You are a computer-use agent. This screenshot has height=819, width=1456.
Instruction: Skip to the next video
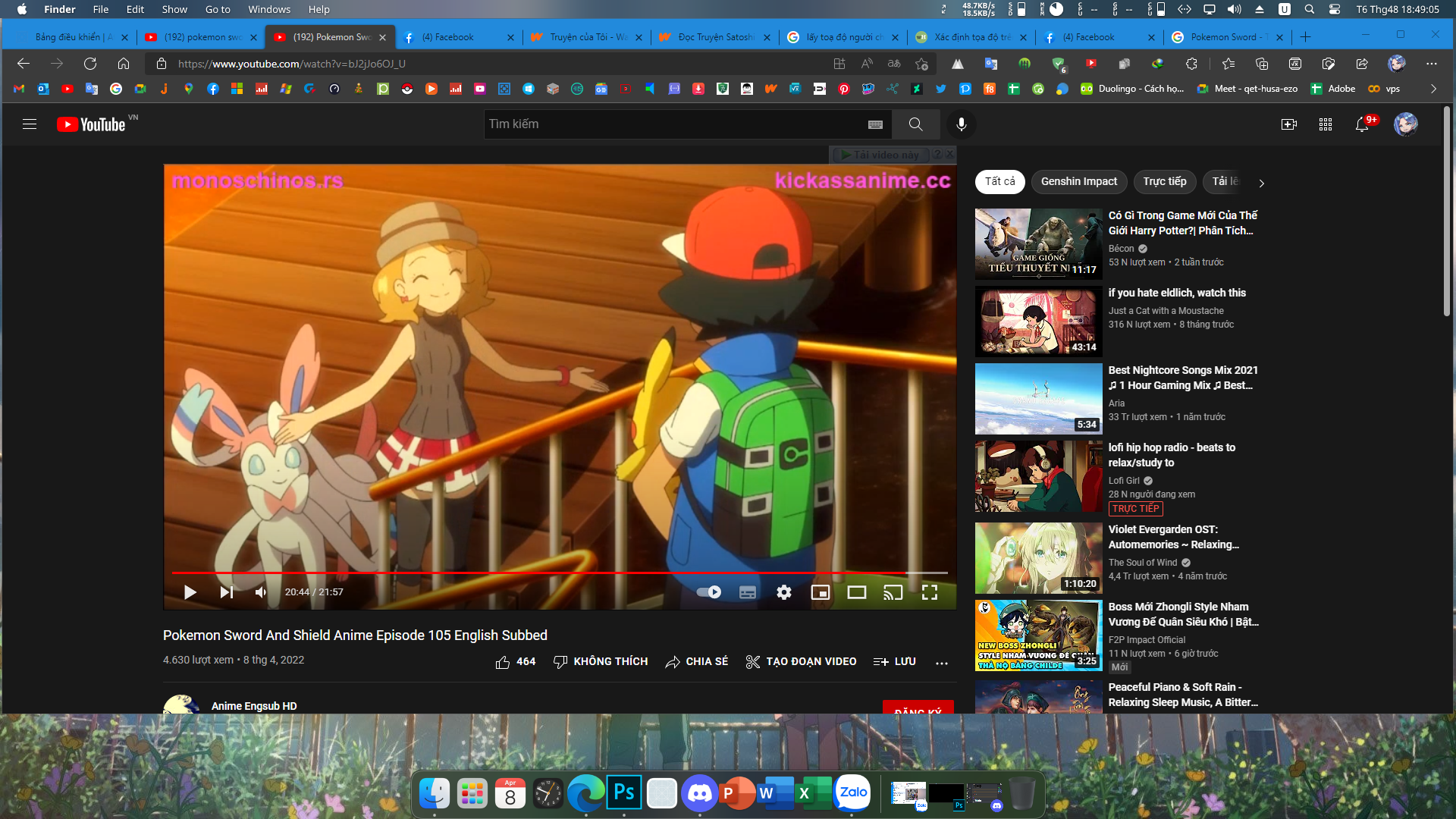226,592
